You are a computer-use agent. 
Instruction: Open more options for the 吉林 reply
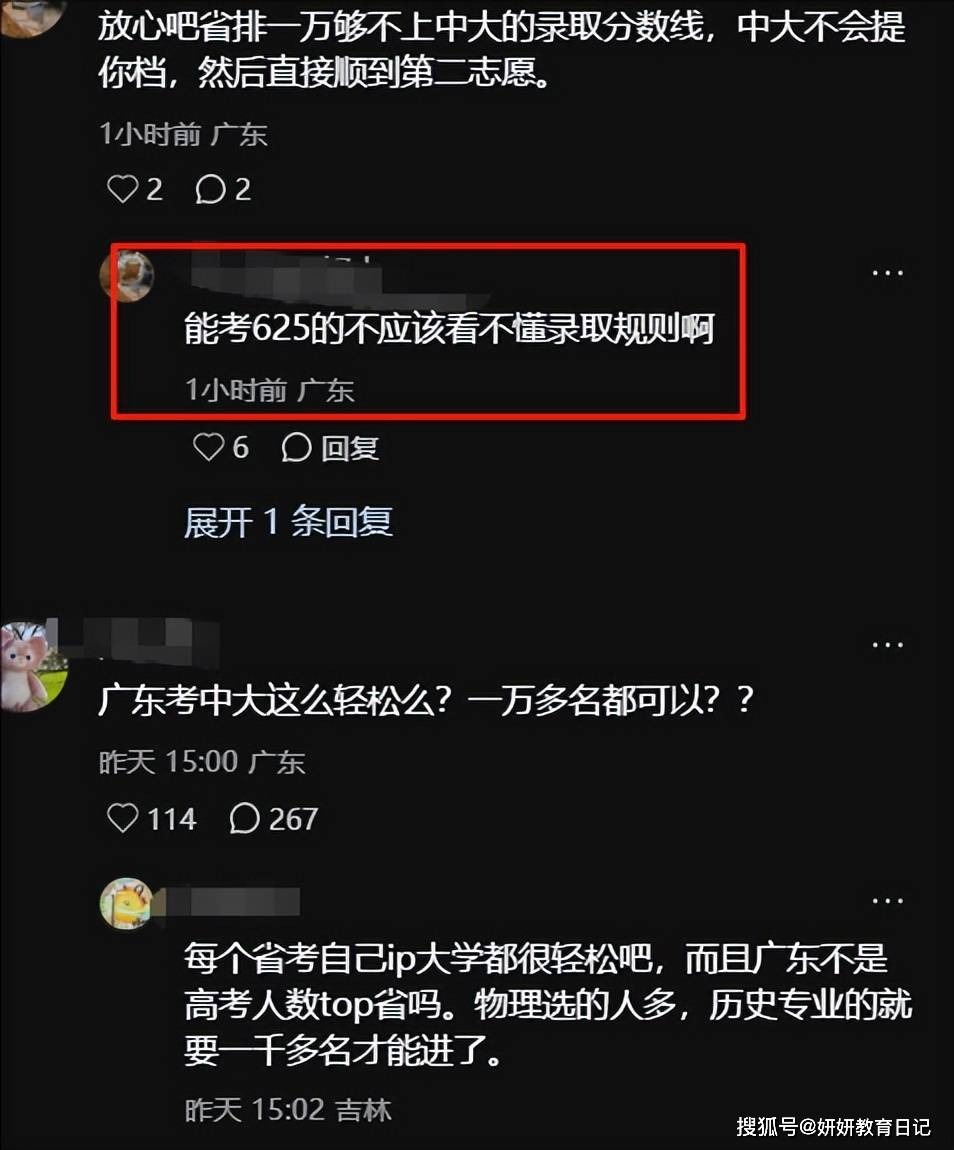[x=887, y=901]
